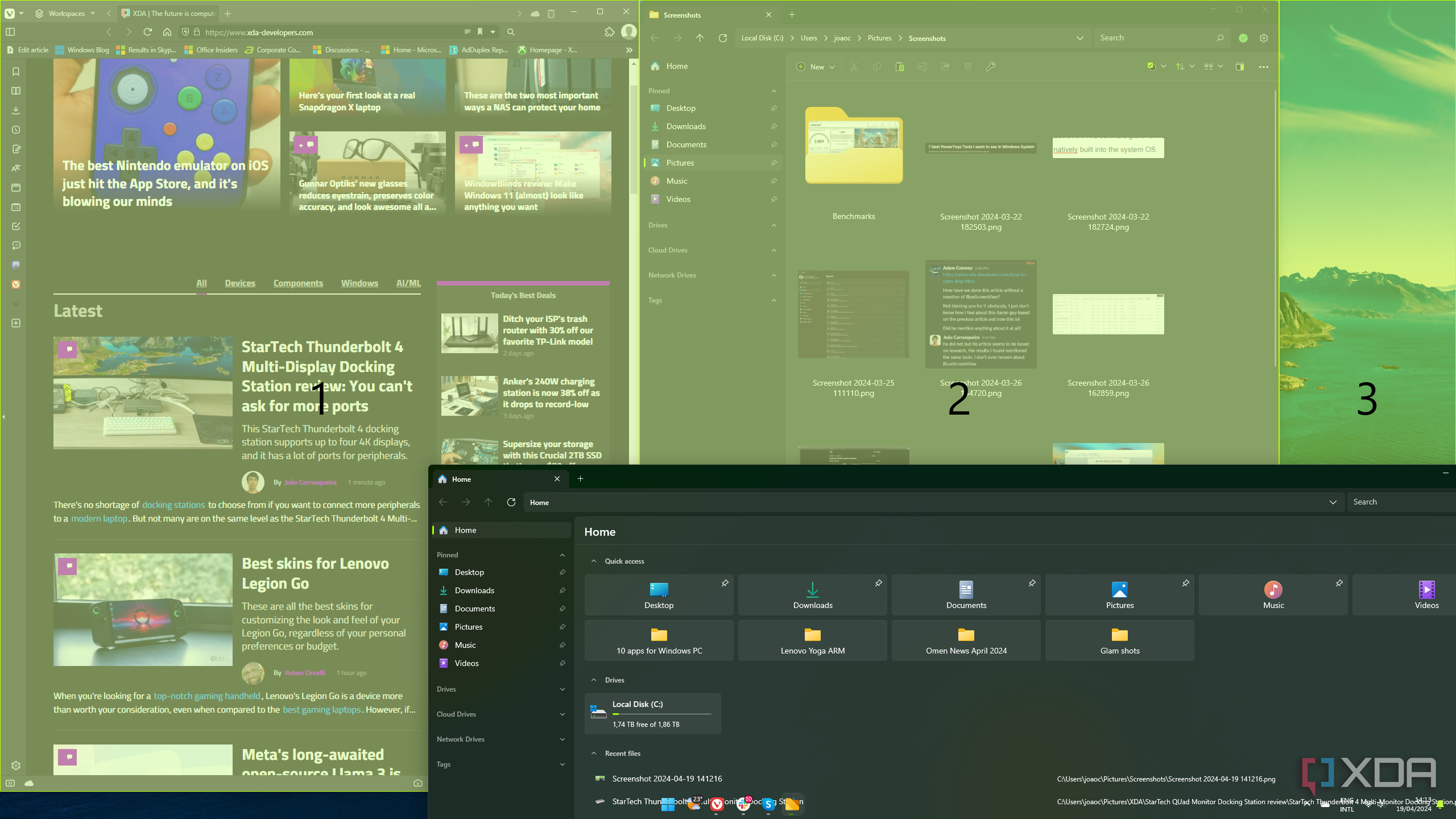The height and width of the screenshot is (819, 1456).
Task: Open the closed tabs trash icon in Vivaldi
Action: 551,14
